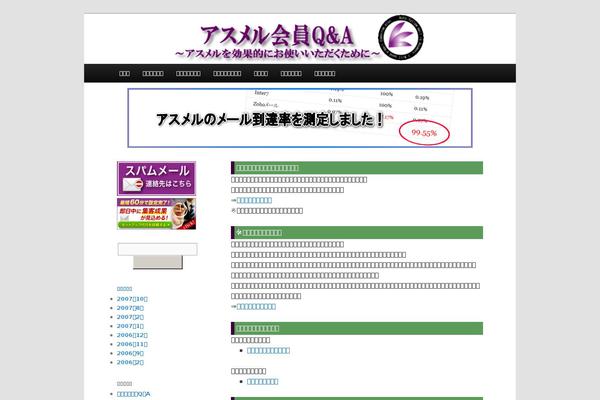Click the アスメル会員Q&A header title image
This screenshot has height=400, width=600.
[277, 41]
